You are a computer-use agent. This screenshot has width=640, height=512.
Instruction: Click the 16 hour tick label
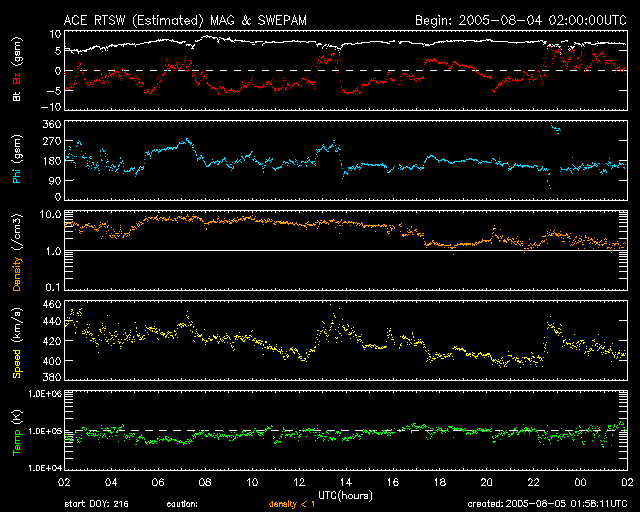point(393,482)
